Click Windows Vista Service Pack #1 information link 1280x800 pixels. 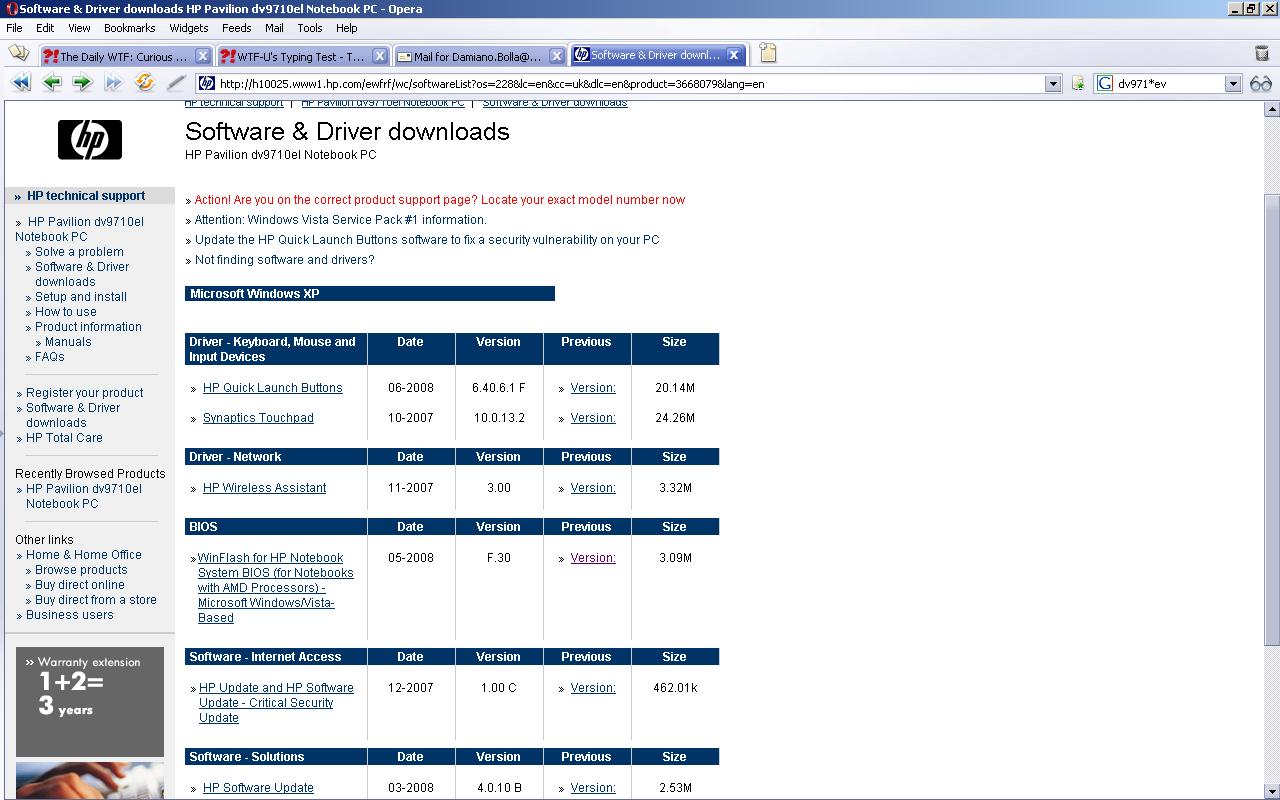tap(341, 220)
